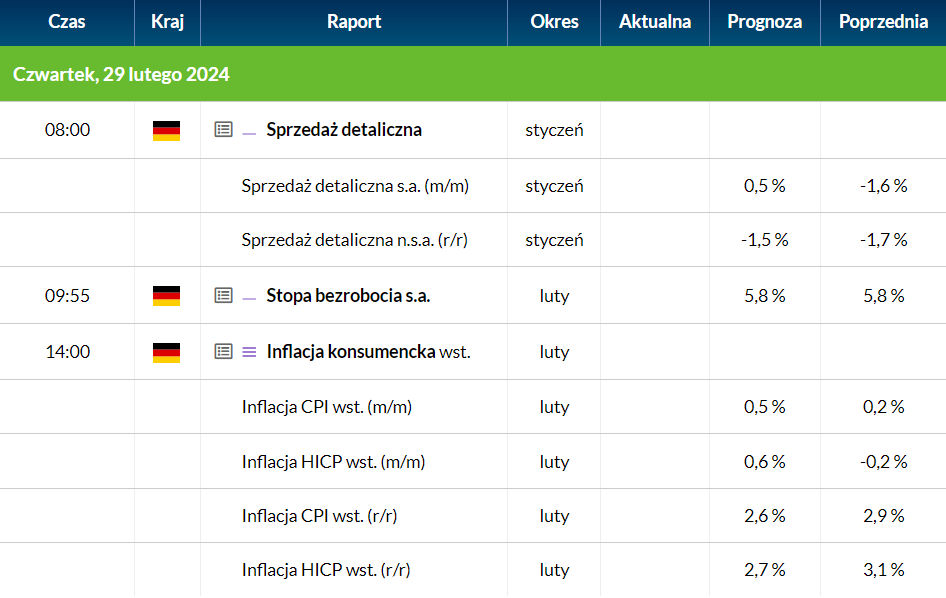The width and height of the screenshot is (946, 598).
Task: Open details icon for Sprzedaż detaliczna report
Action: (x=223, y=130)
